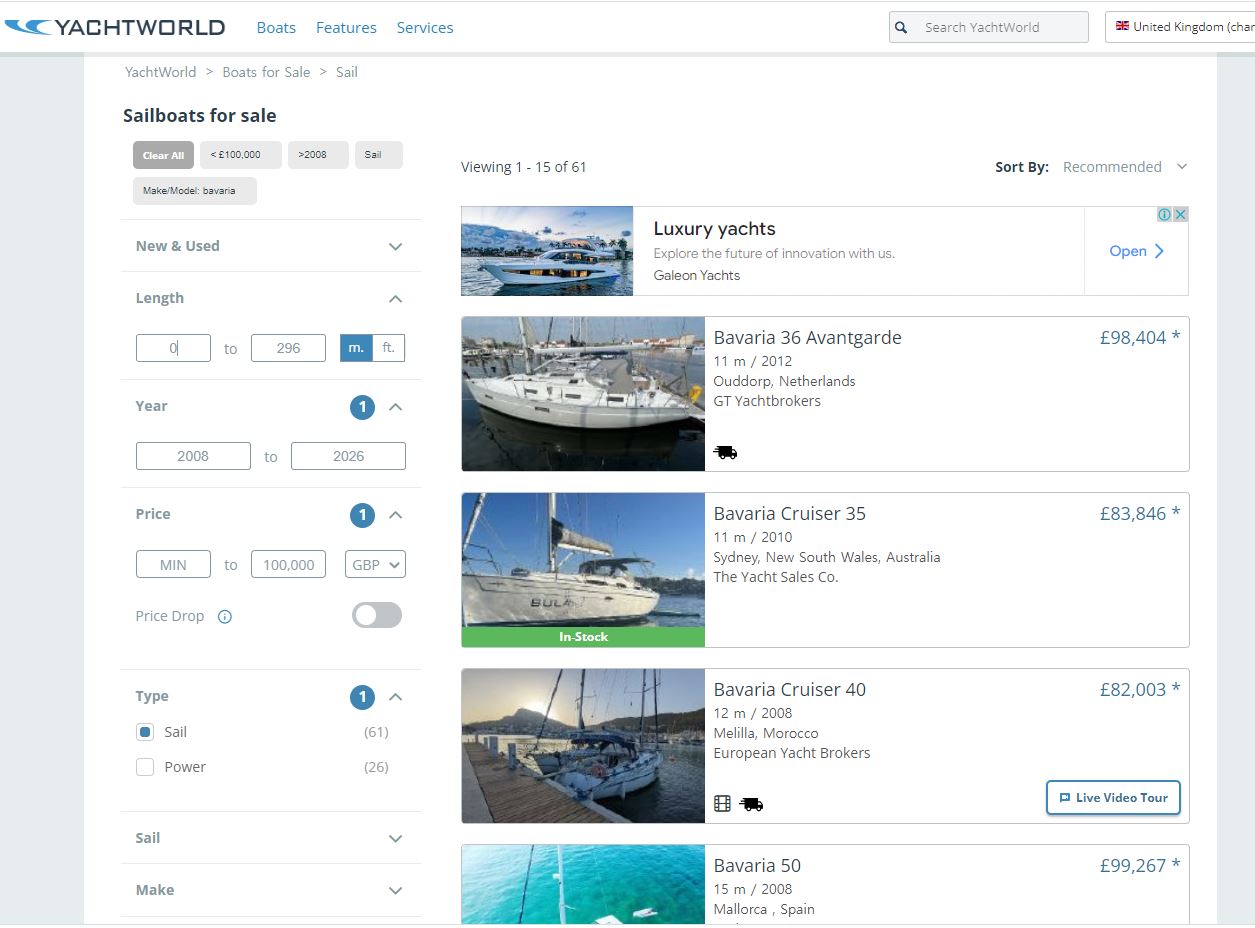Image resolution: width=1255 pixels, height=928 pixels.
Task: Go to Boats for Sale breadcrumb
Action: click(266, 72)
